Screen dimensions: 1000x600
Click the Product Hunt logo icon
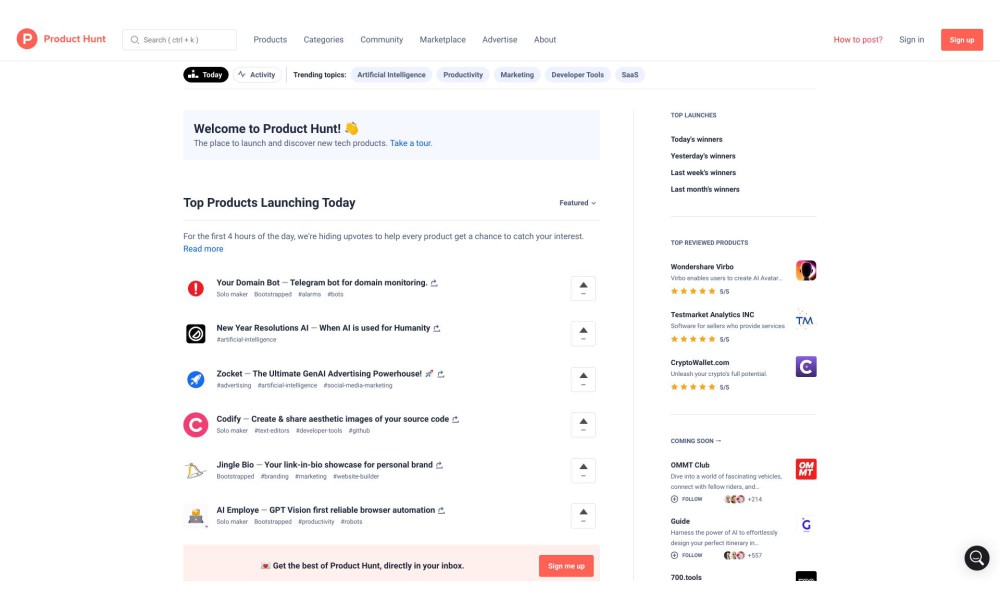[27, 39]
